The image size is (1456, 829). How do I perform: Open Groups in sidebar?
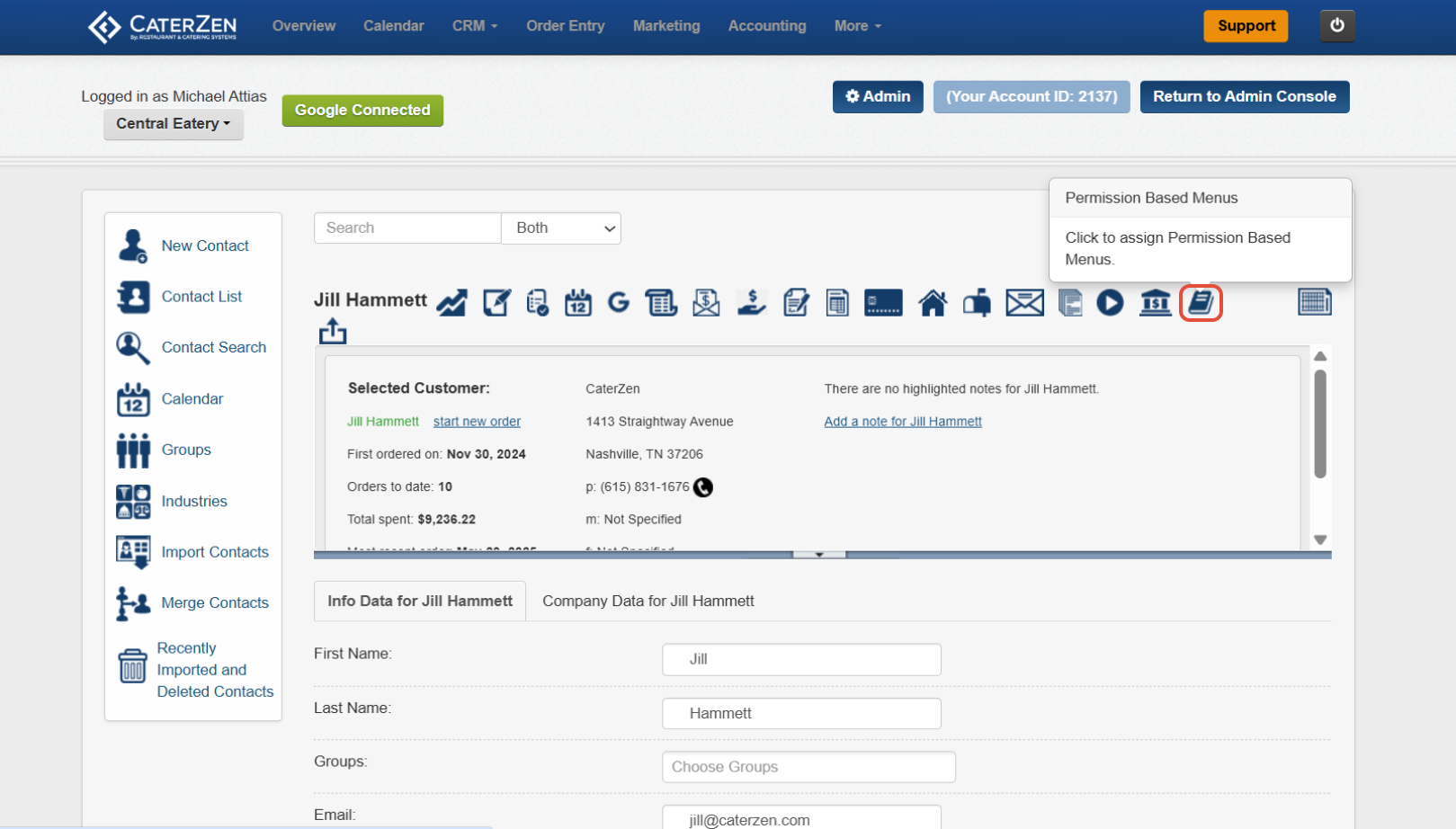click(x=186, y=450)
